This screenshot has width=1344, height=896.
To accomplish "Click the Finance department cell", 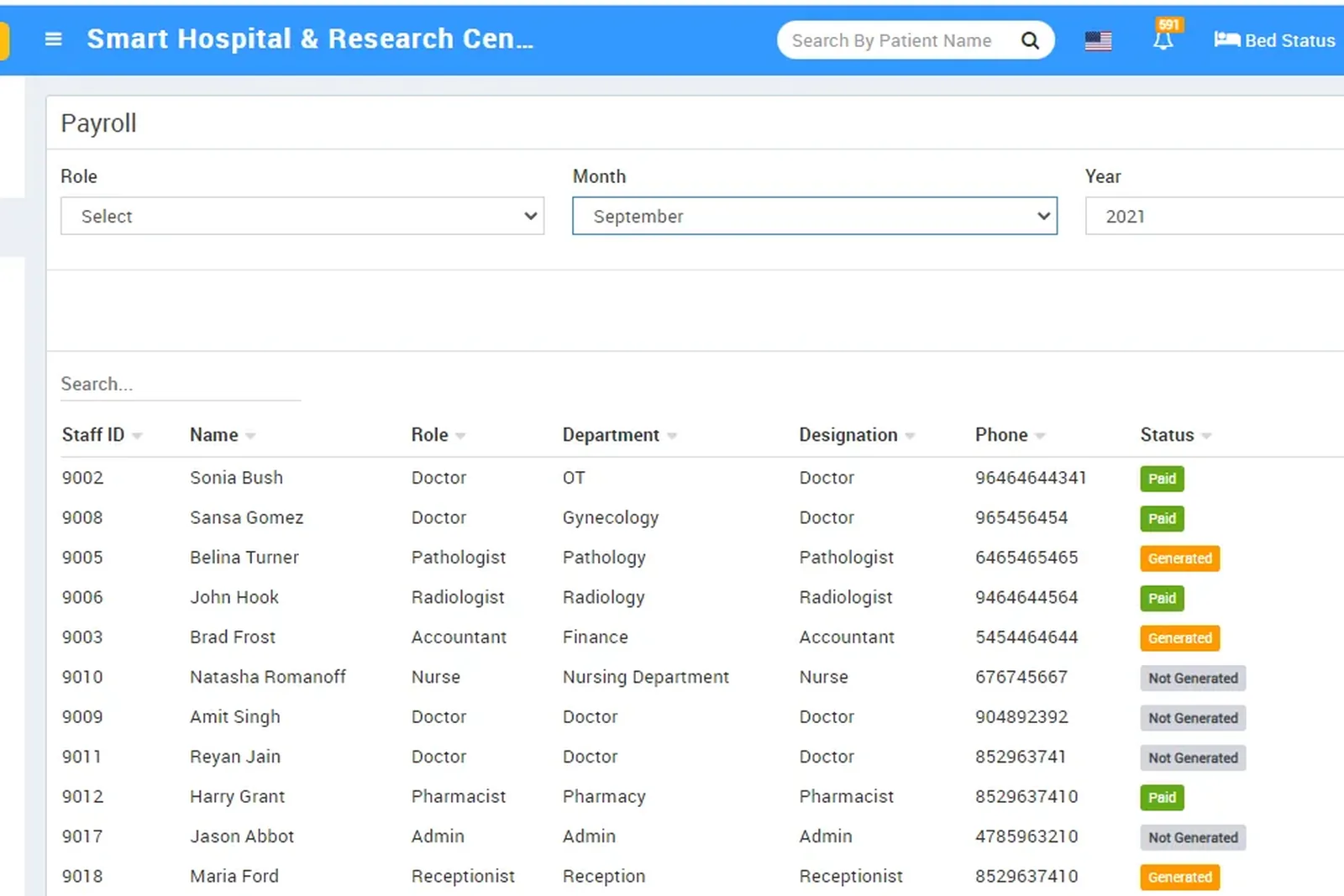I will (x=596, y=637).
